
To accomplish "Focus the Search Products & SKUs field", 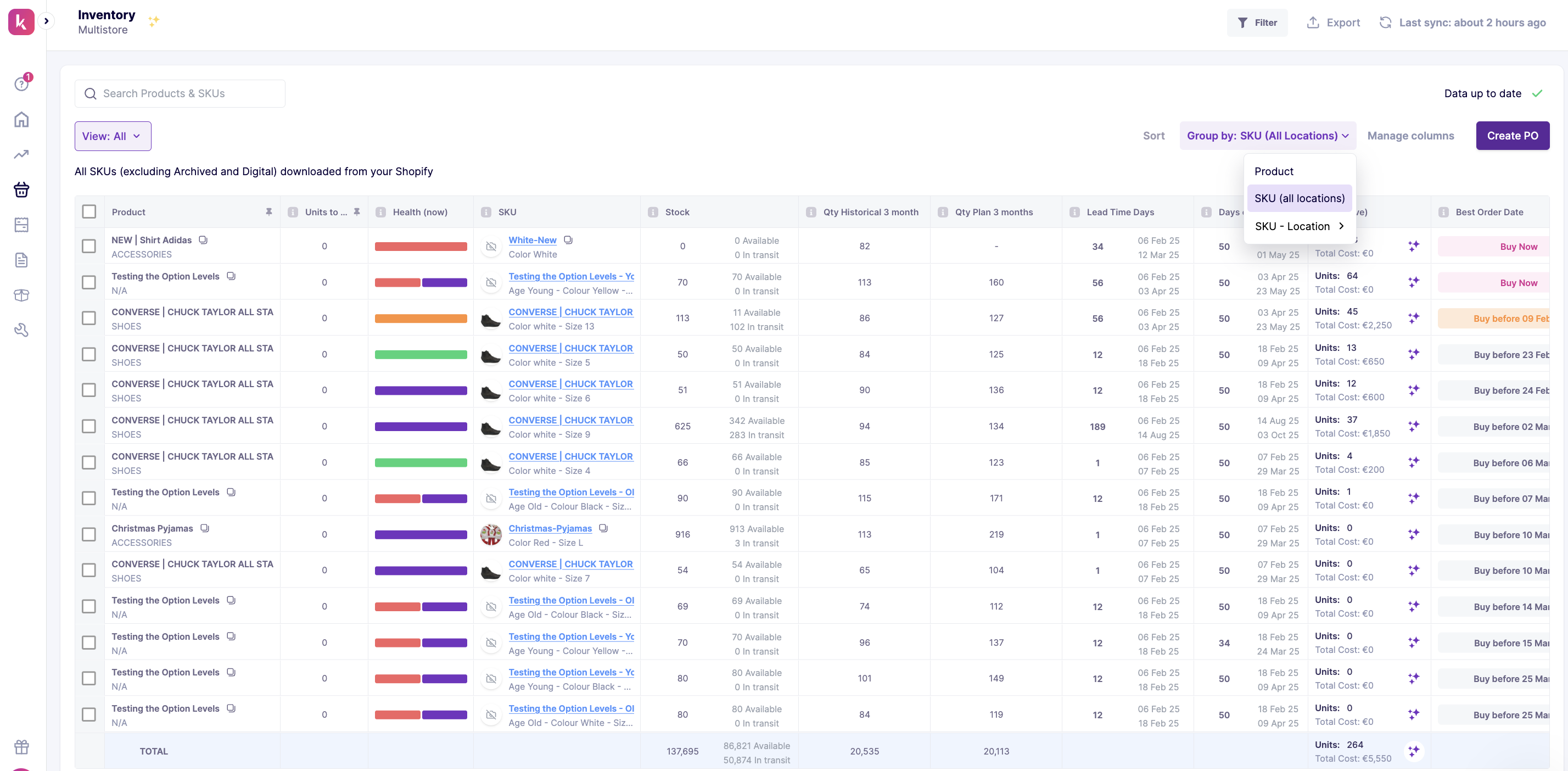I will [x=180, y=93].
